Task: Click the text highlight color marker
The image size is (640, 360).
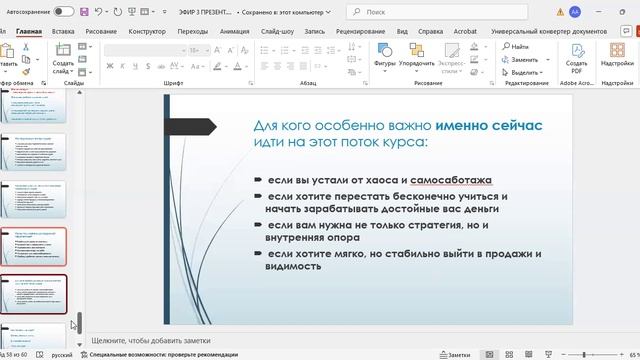Action: pos(218,66)
